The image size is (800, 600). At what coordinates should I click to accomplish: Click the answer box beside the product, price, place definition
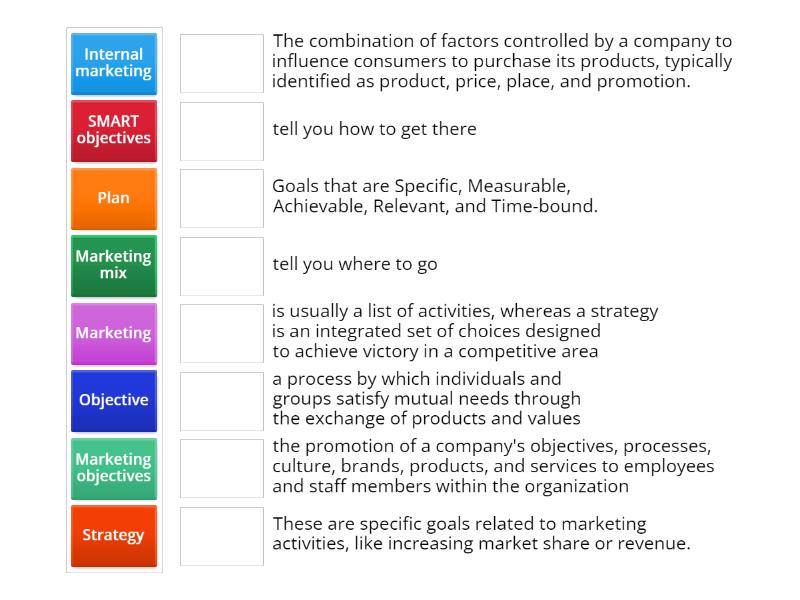tap(220, 63)
